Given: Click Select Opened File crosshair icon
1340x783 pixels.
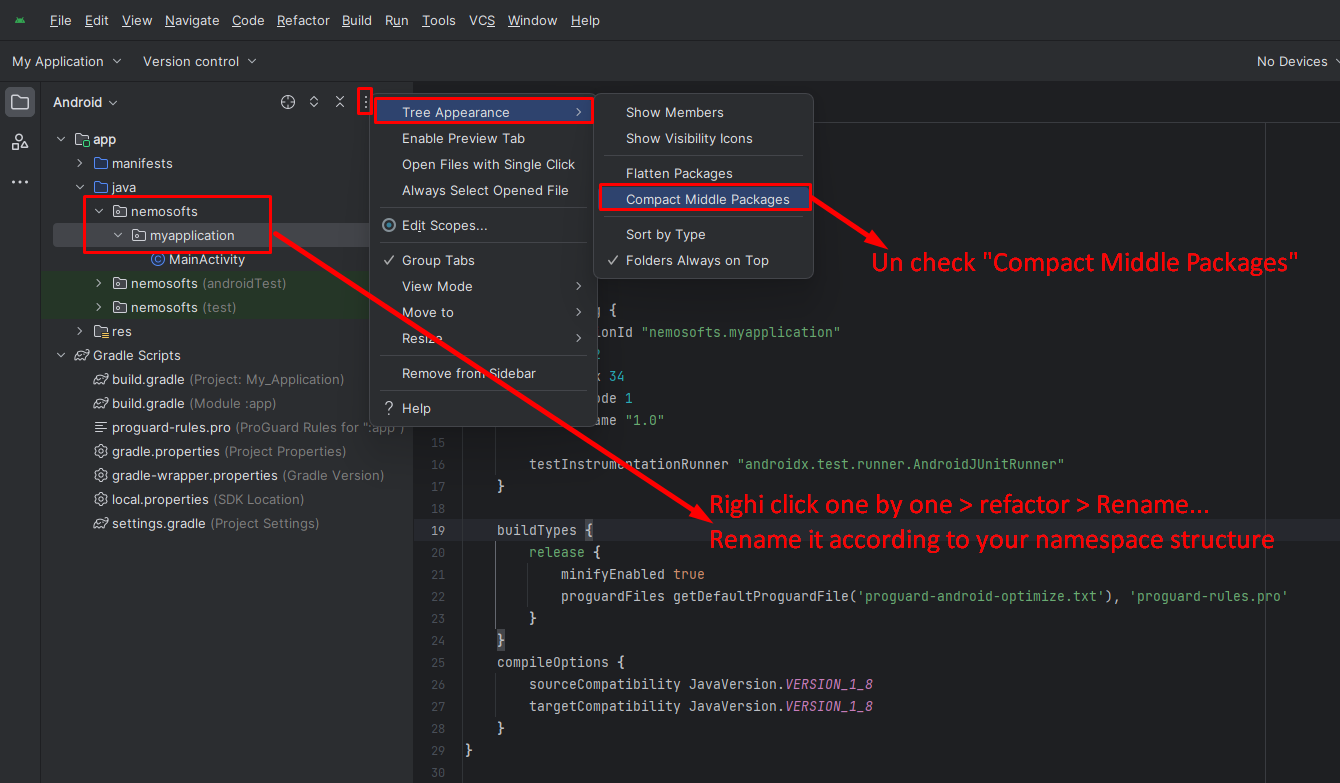Looking at the screenshot, I should click(288, 102).
